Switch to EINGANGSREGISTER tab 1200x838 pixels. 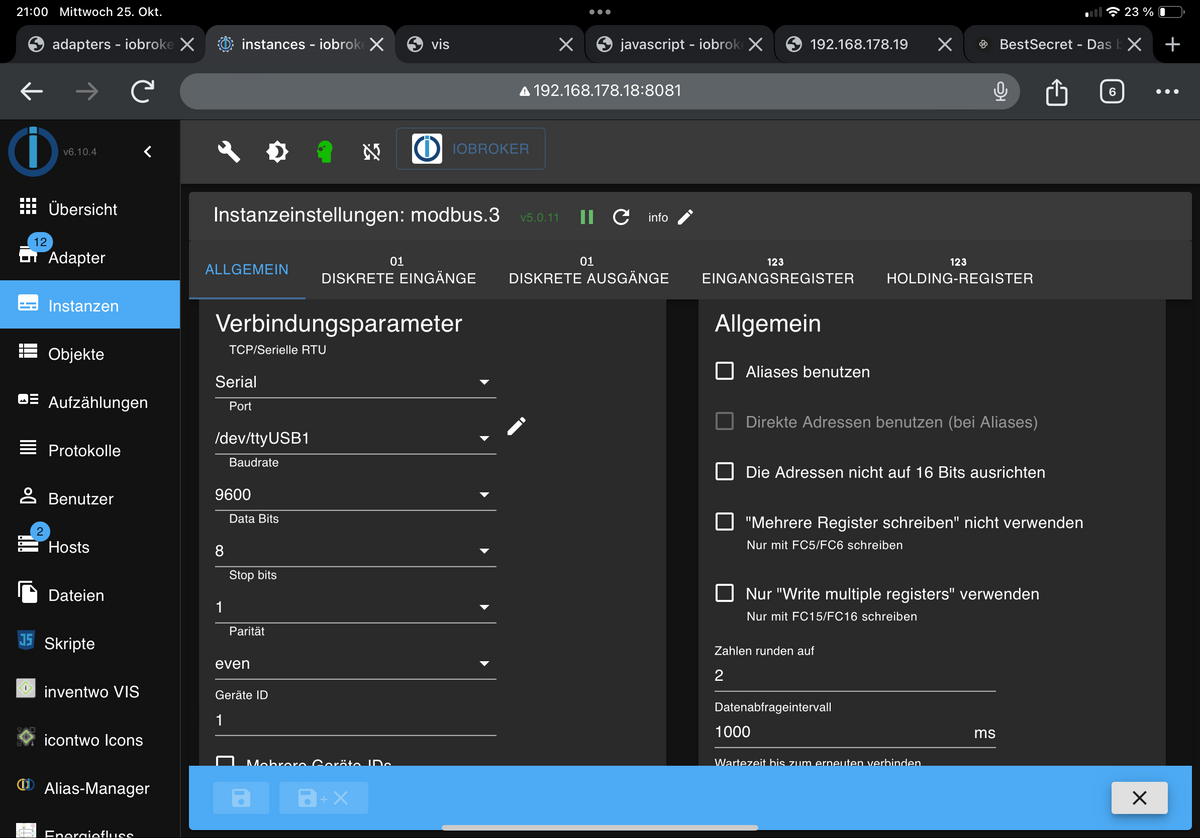pyautogui.click(x=778, y=269)
